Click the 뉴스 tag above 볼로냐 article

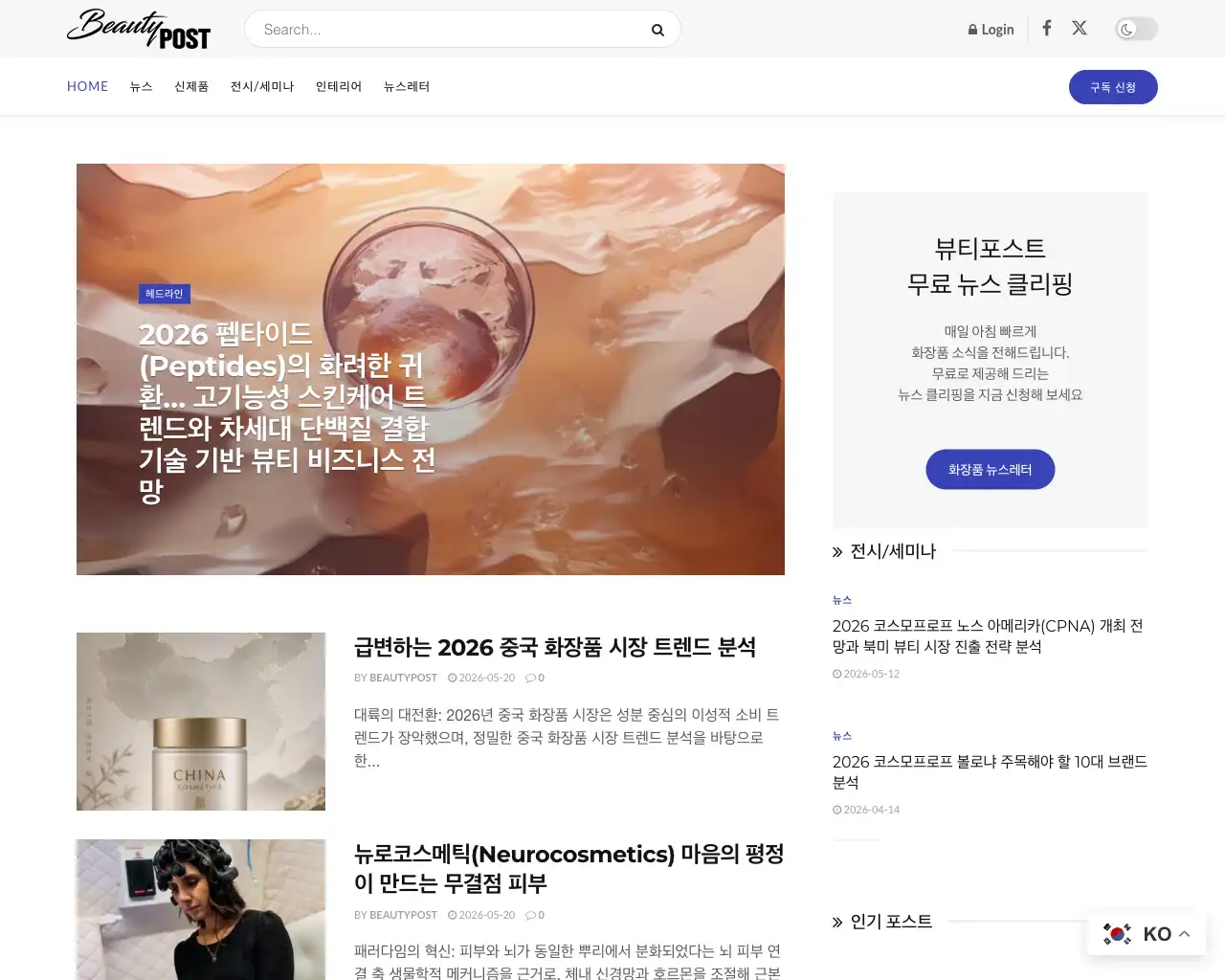842,736
